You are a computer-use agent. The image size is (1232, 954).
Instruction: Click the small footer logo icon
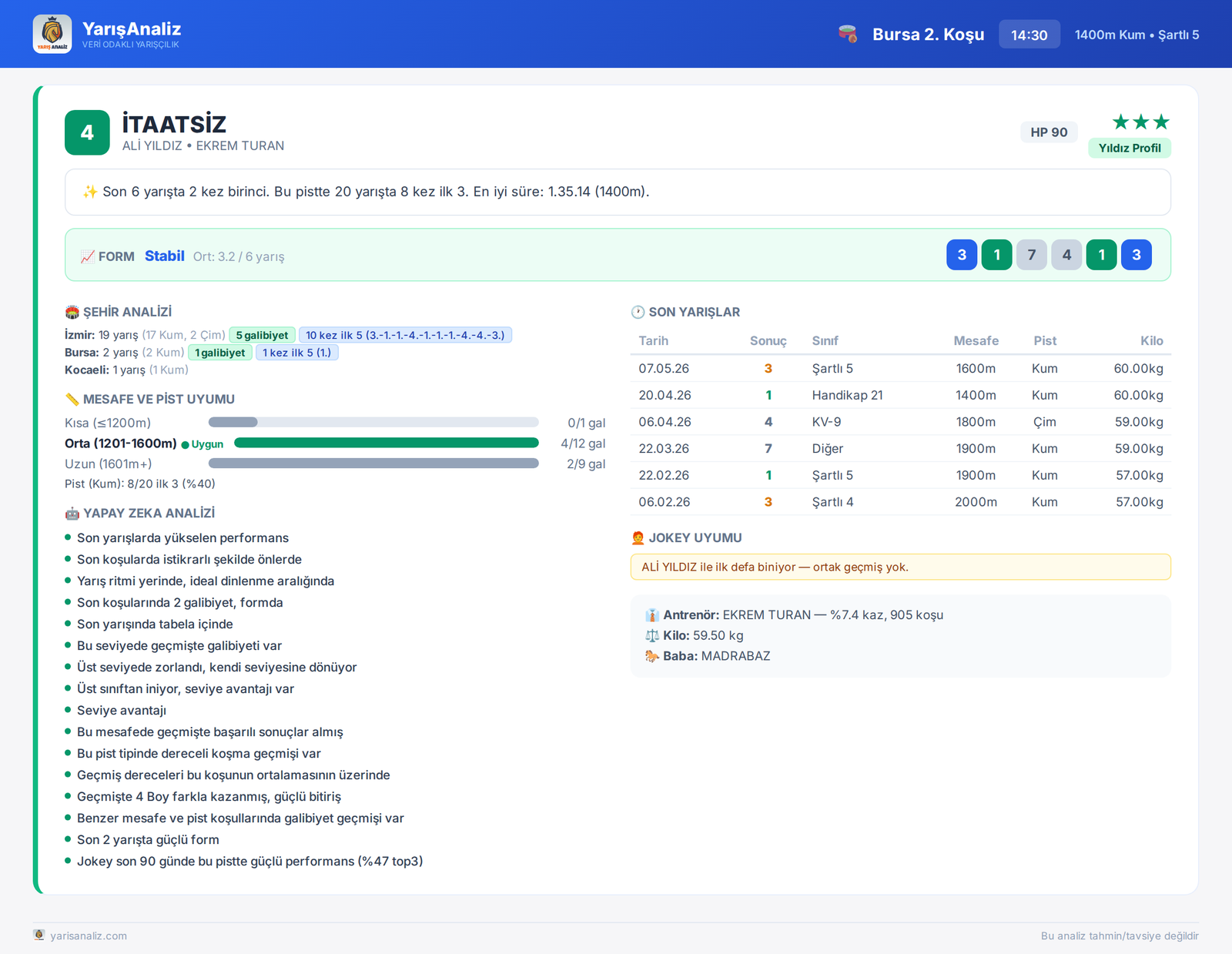coord(39,935)
